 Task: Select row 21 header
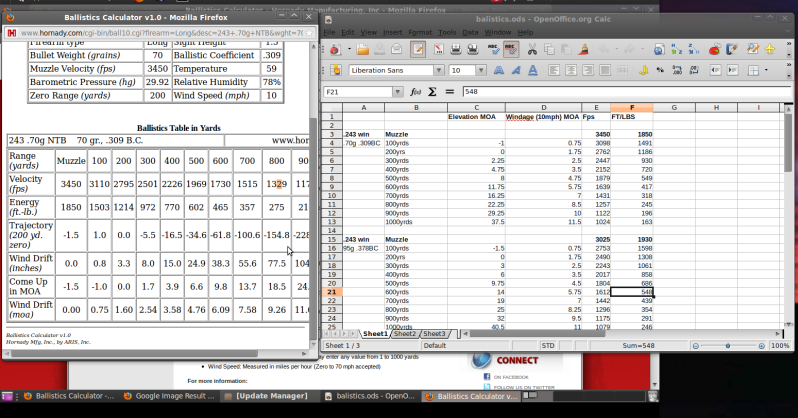331,292
